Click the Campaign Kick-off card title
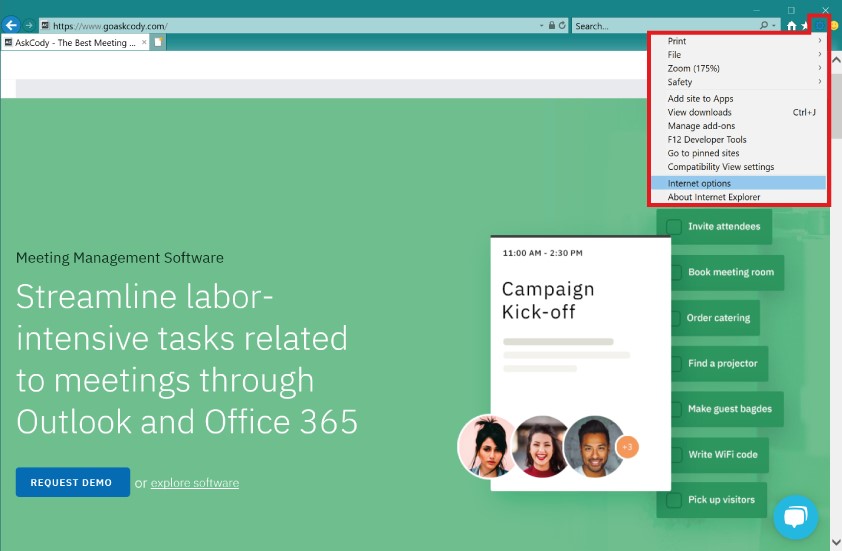Screen dimensions: 842x551 pos(548,300)
